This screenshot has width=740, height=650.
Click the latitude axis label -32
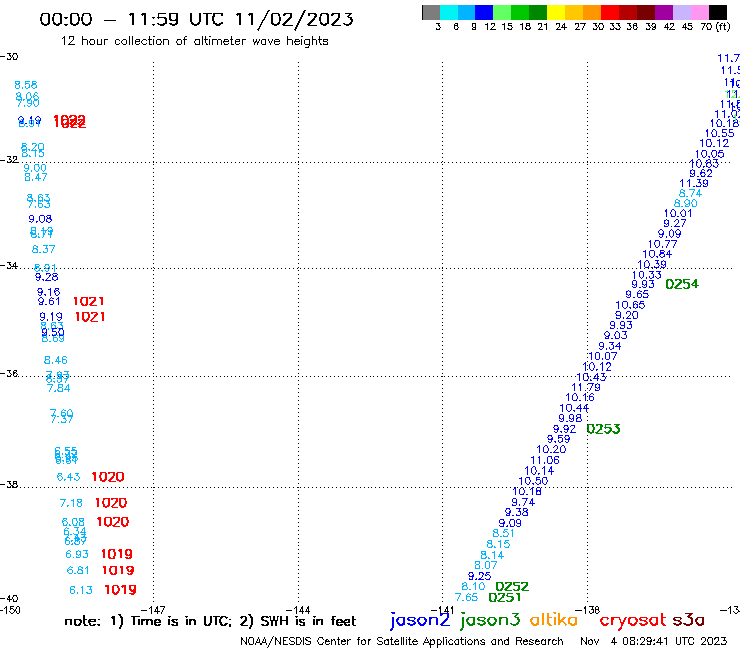(x=9, y=160)
